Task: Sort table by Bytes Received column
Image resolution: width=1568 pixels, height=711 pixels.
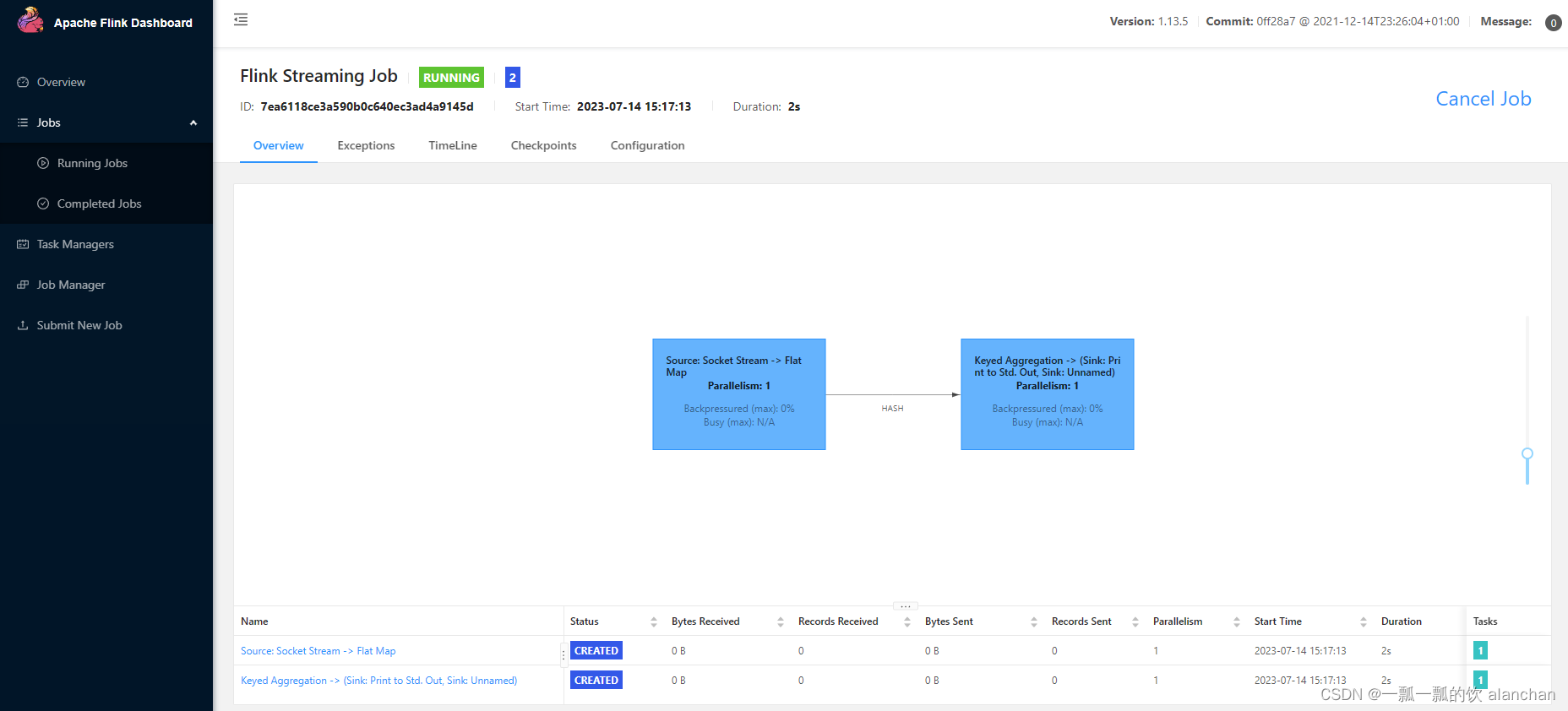Action: point(780,621)
